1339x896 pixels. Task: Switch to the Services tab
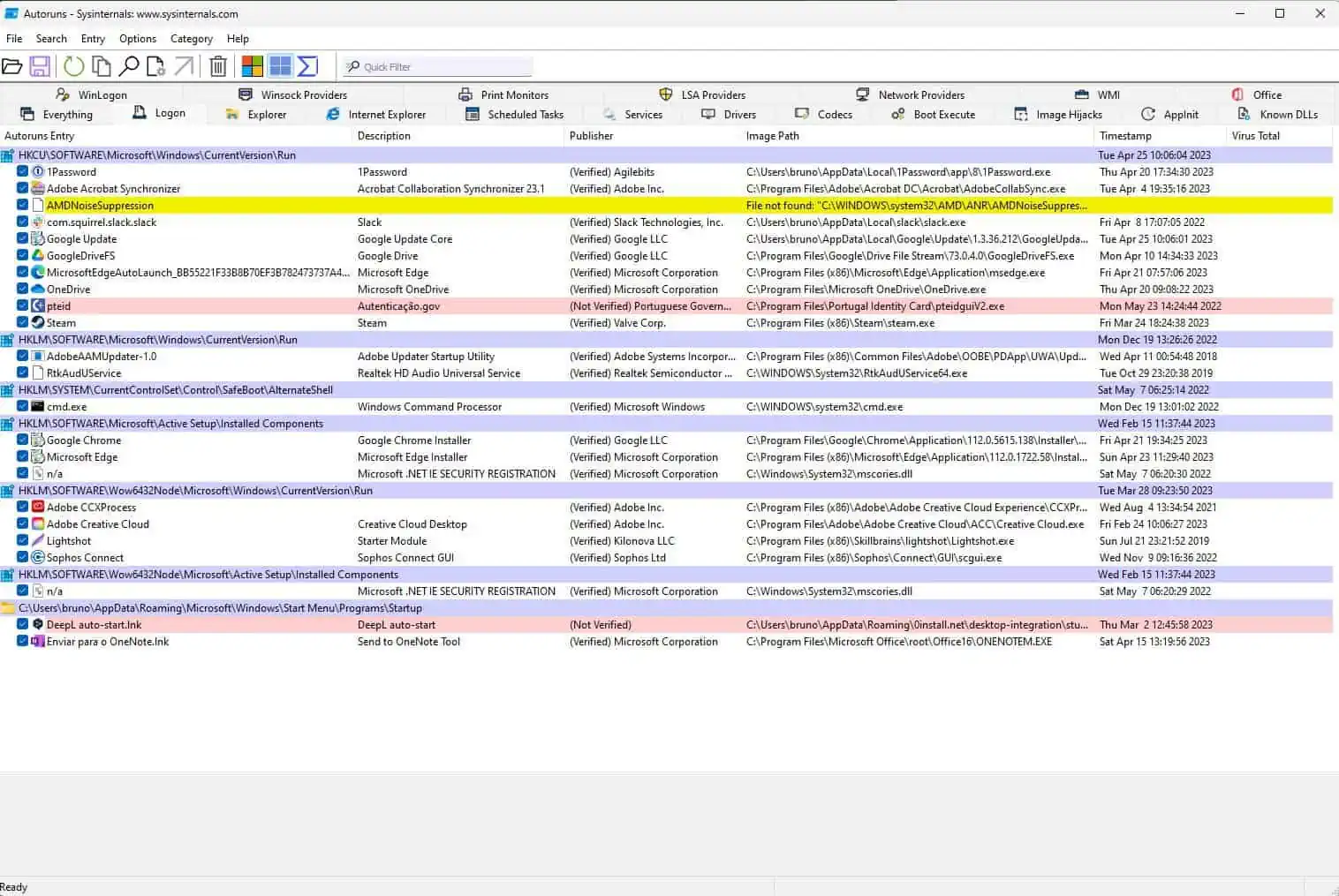tap(632, 114)
